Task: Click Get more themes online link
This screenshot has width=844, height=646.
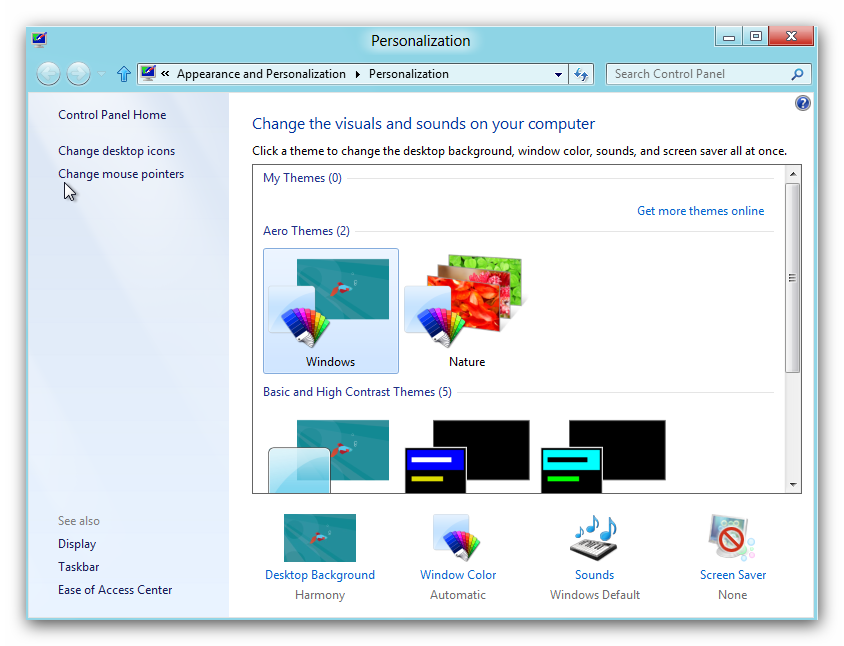Action: tap(700, 211)
